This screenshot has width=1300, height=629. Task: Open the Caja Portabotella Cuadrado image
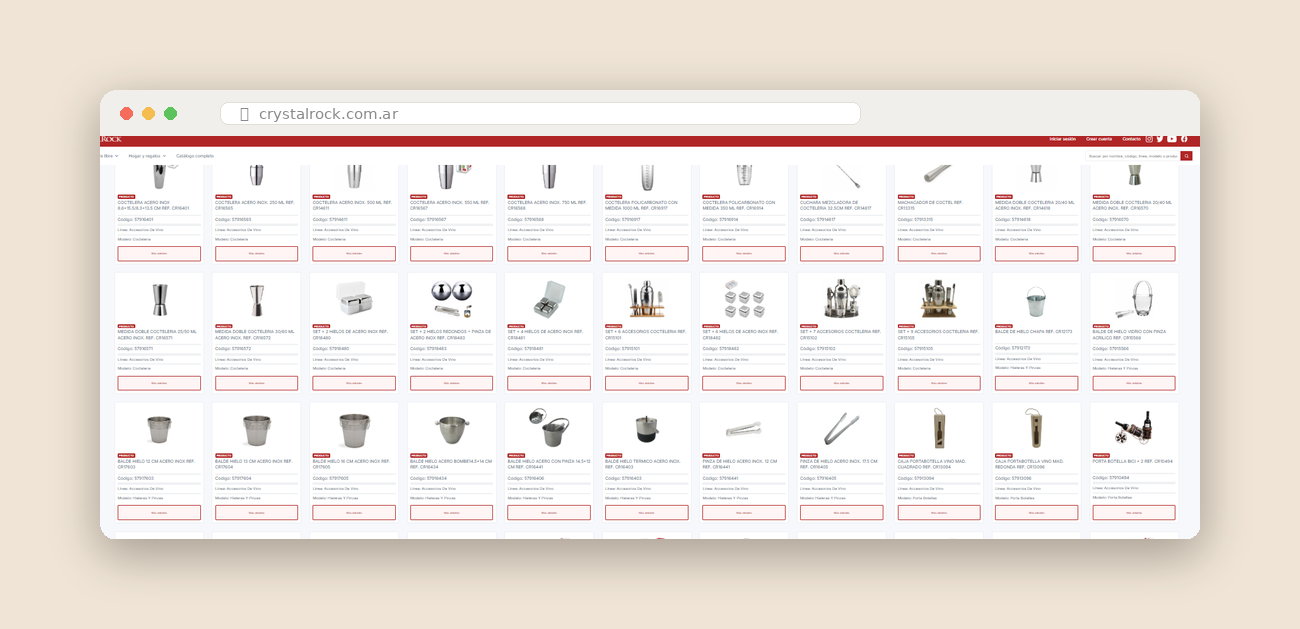(939, 428)
